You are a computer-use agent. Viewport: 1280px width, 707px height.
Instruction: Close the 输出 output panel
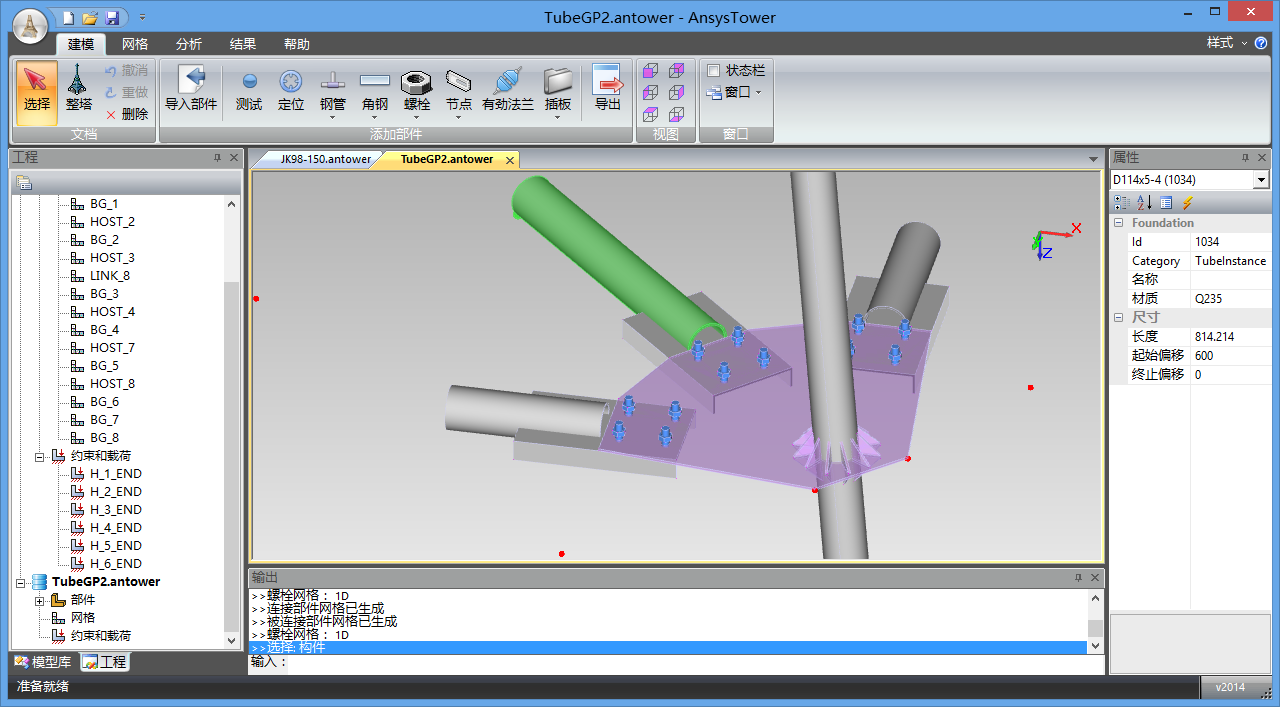click(x=1095, y=578)
